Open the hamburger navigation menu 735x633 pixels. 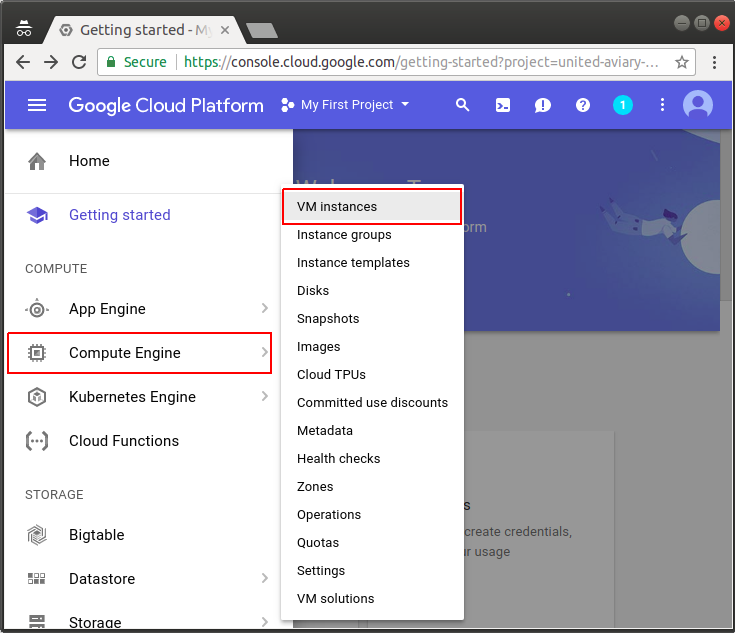coord(37,105)
